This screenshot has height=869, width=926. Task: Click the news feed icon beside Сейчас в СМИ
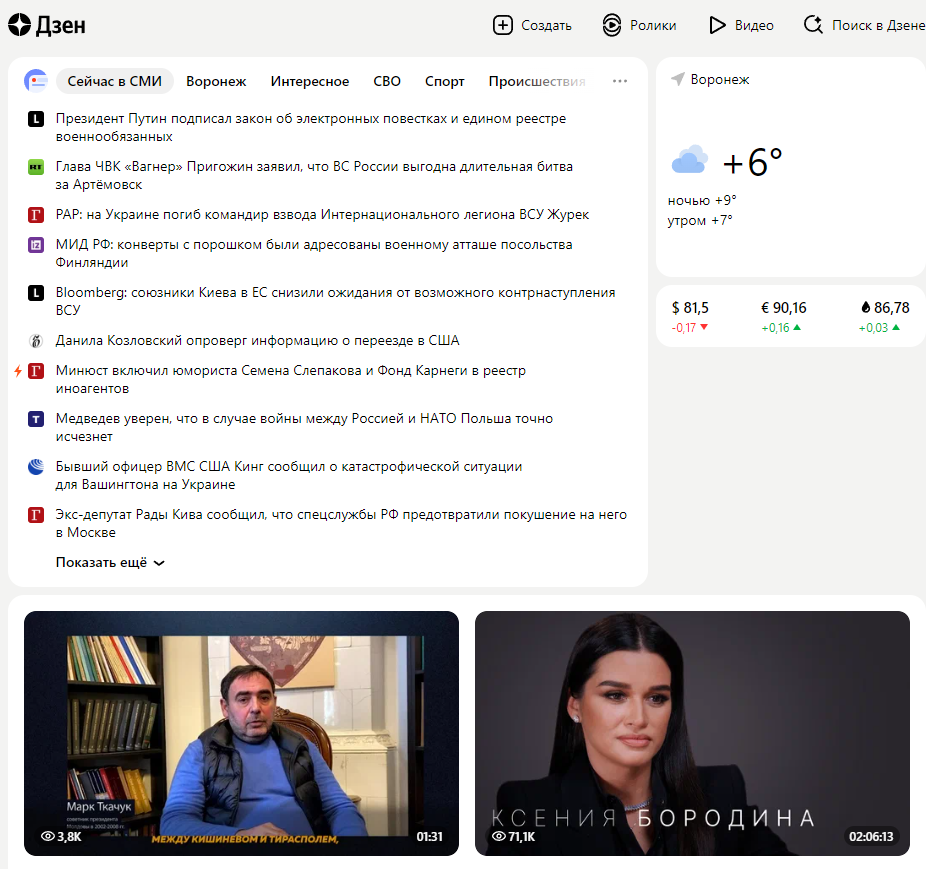coord(35,81)
